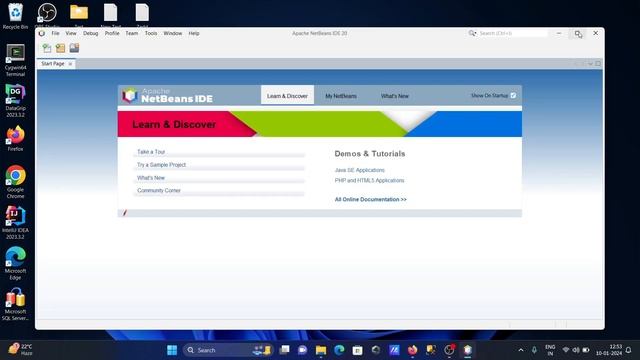640x360 pixels.
Task: Open All Online Documentation link
Action: click(371, 200)
